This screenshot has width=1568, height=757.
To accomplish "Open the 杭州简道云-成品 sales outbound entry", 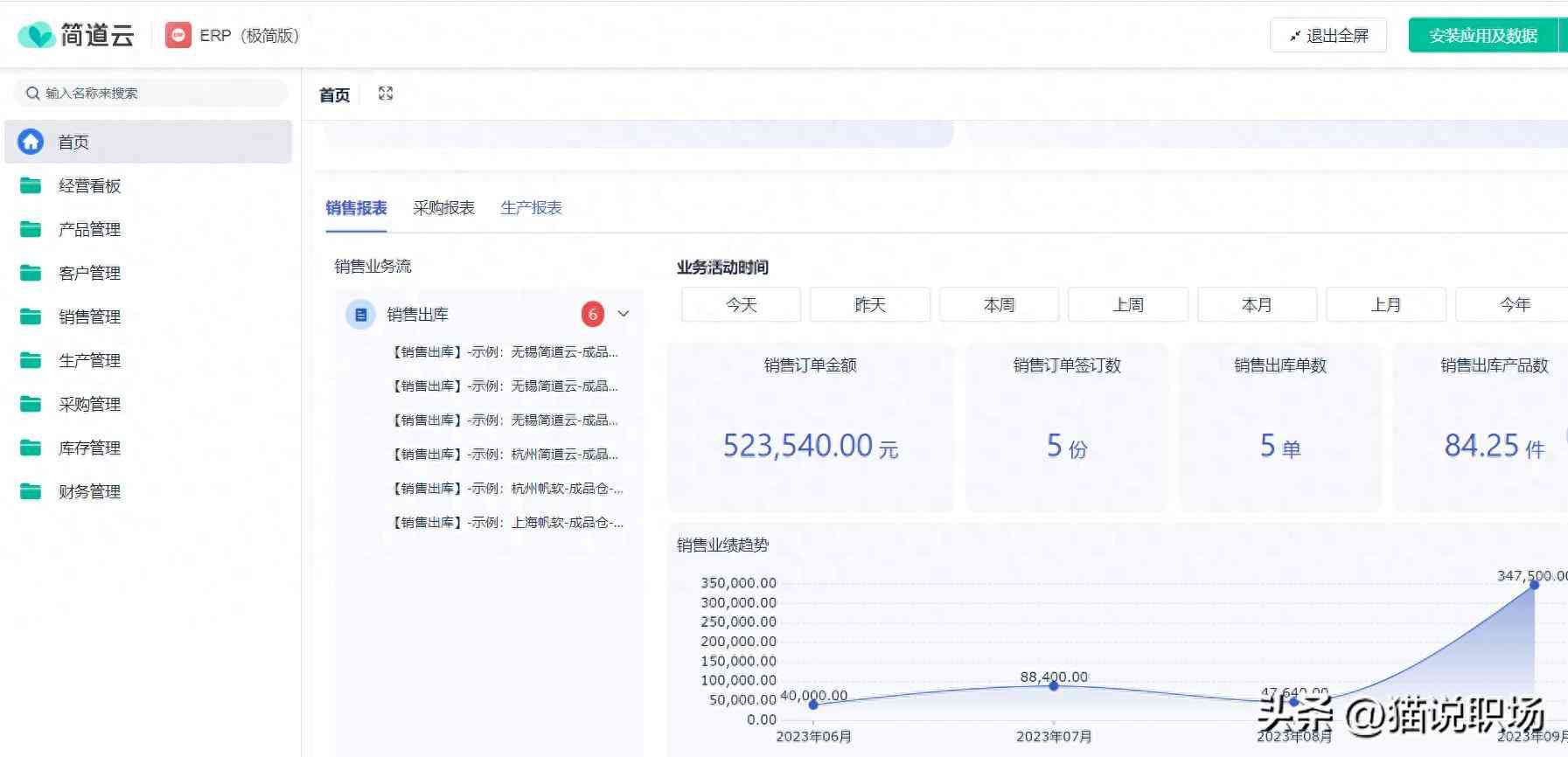I will pyautogui.click(x=505, y=455).
